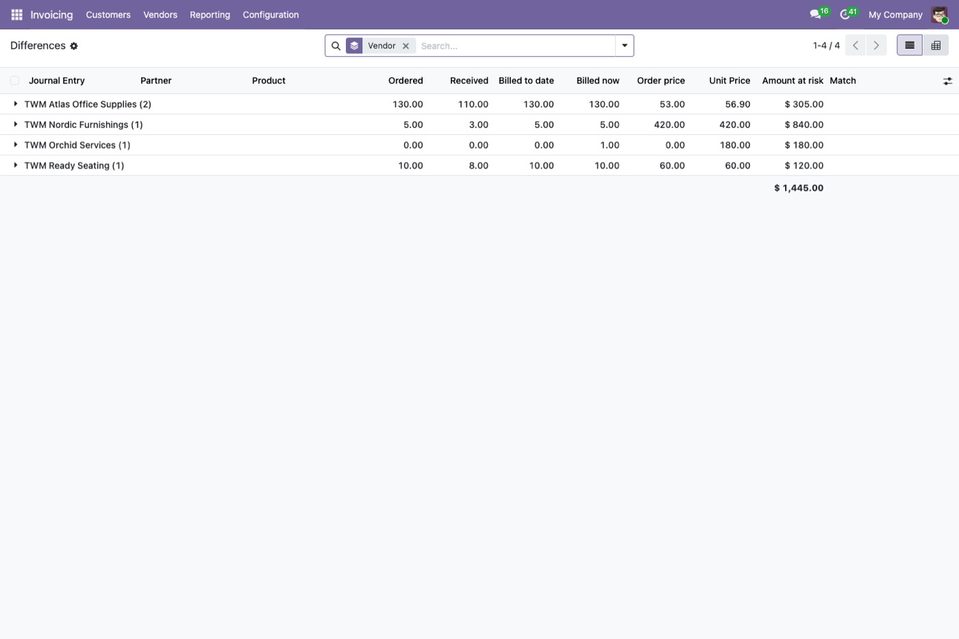Open the search options dropdown arrow

click(624, 46)
